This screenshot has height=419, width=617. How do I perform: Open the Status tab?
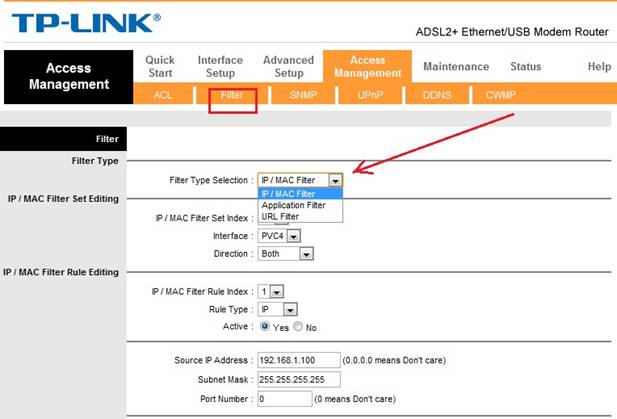click(525, 67)
